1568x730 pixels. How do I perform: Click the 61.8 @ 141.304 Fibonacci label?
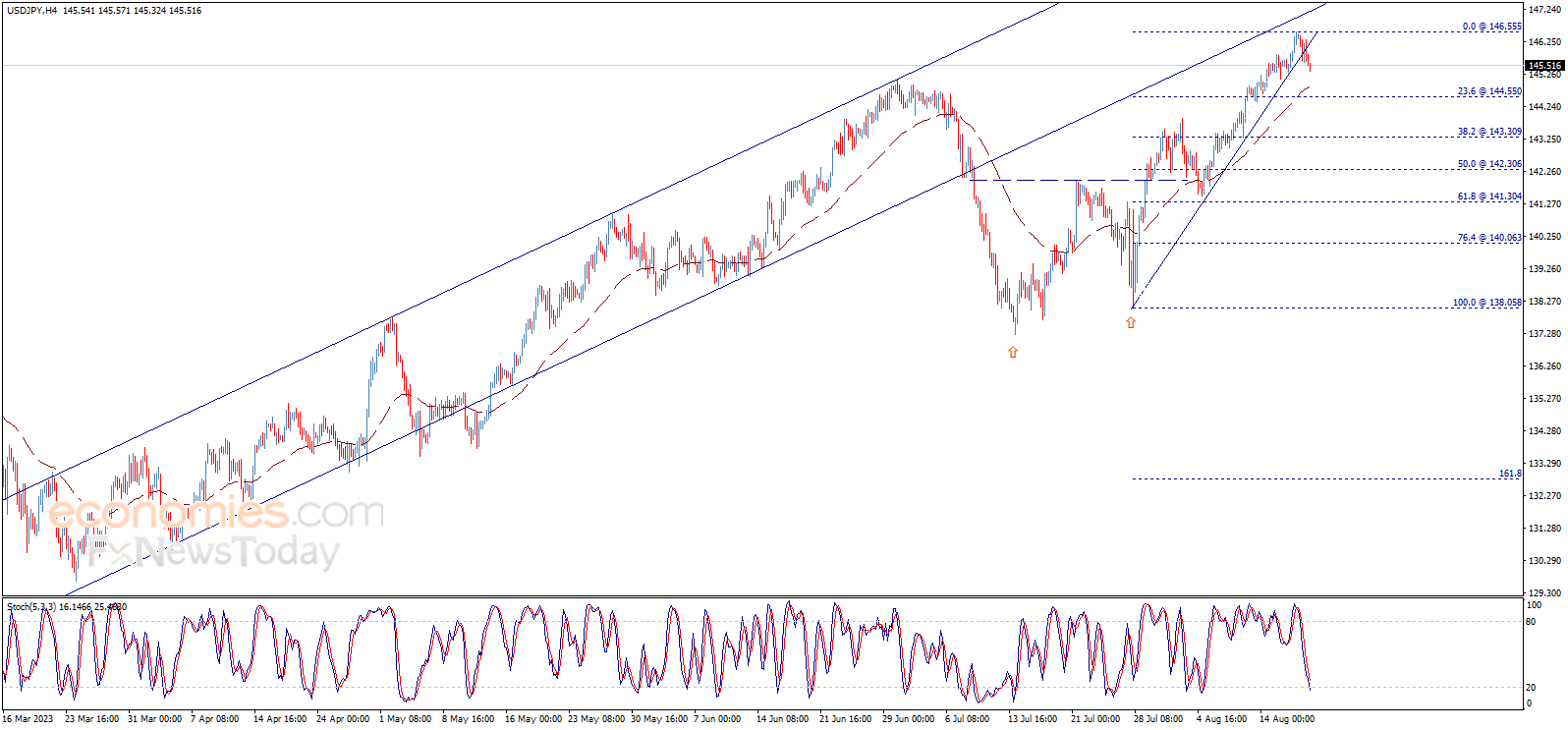tap(1489, 197)
